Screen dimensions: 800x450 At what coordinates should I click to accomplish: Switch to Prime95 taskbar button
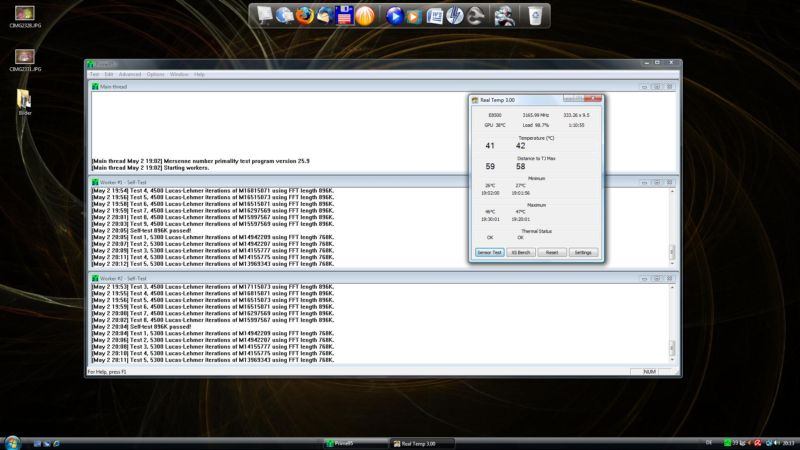tap(356, 443)
